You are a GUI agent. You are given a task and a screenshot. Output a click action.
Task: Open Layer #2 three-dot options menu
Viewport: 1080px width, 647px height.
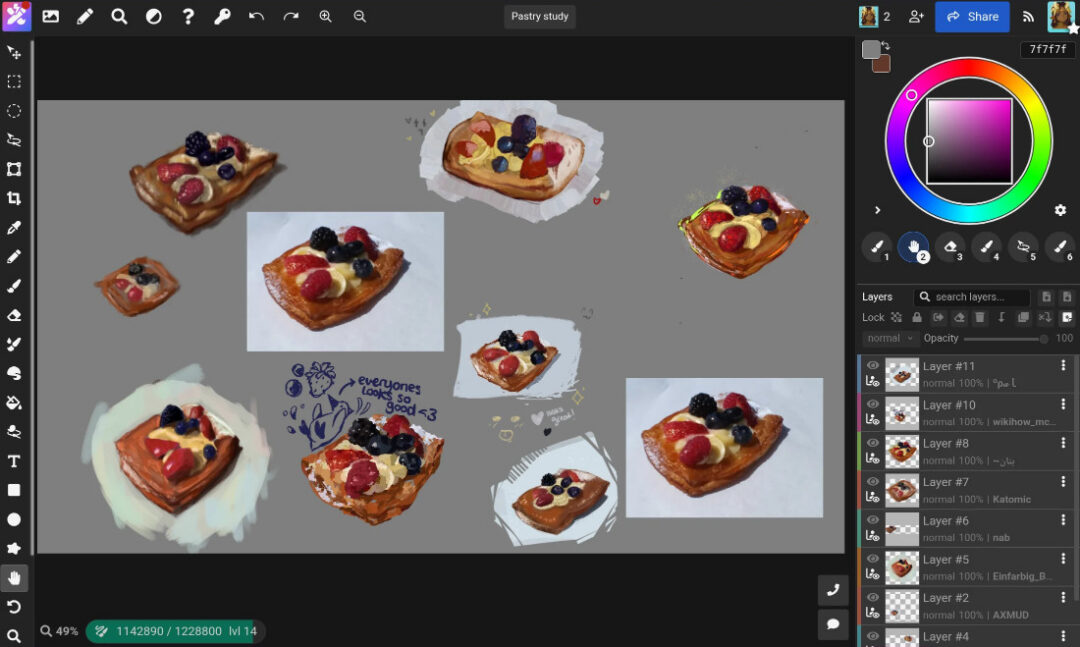[x=1063, y=597]
